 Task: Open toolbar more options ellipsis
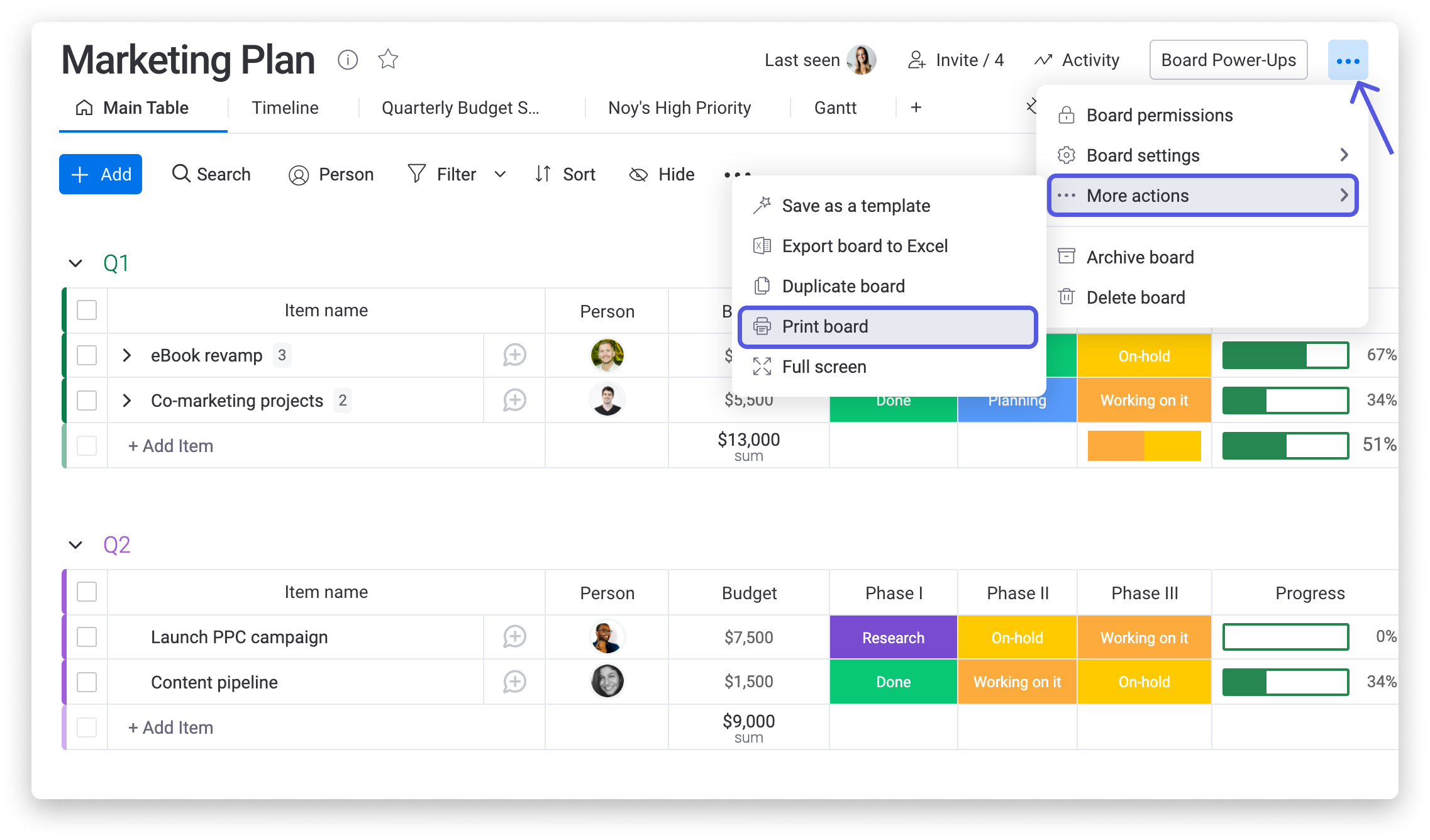[x=737, y=174]
